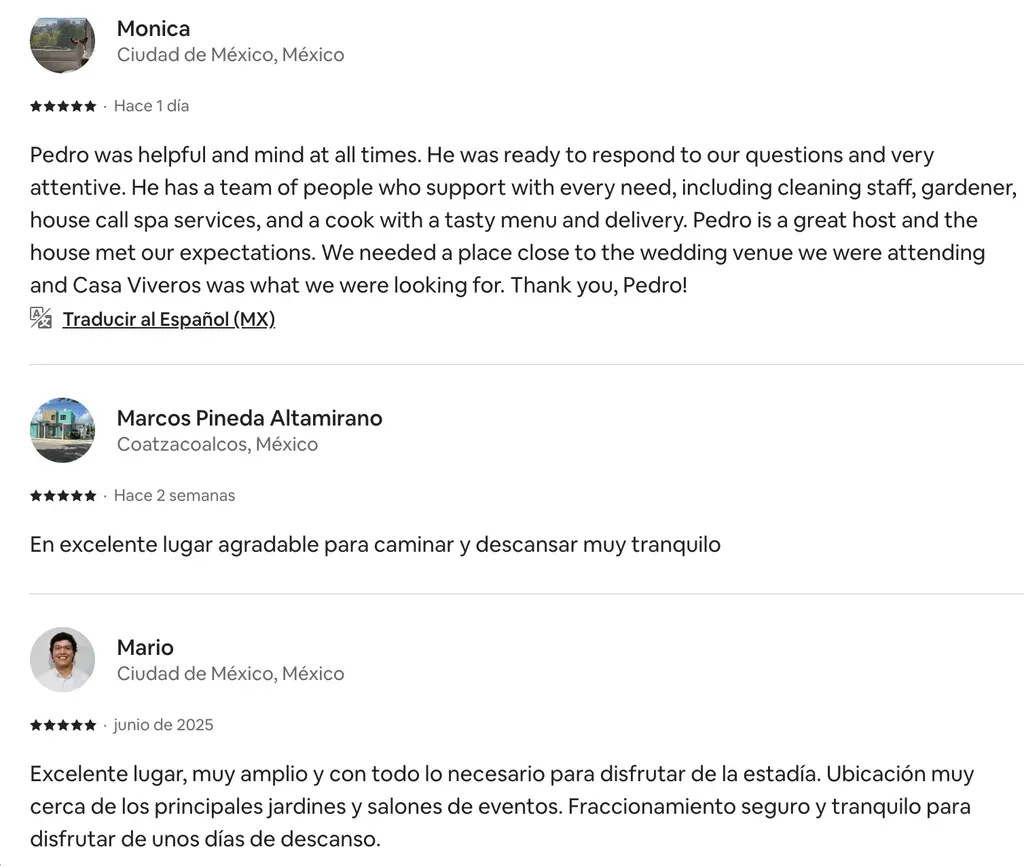Click Marcos's review about excelente lugar agradable
Screen dimensions: 1024x866
click(375, 545)
